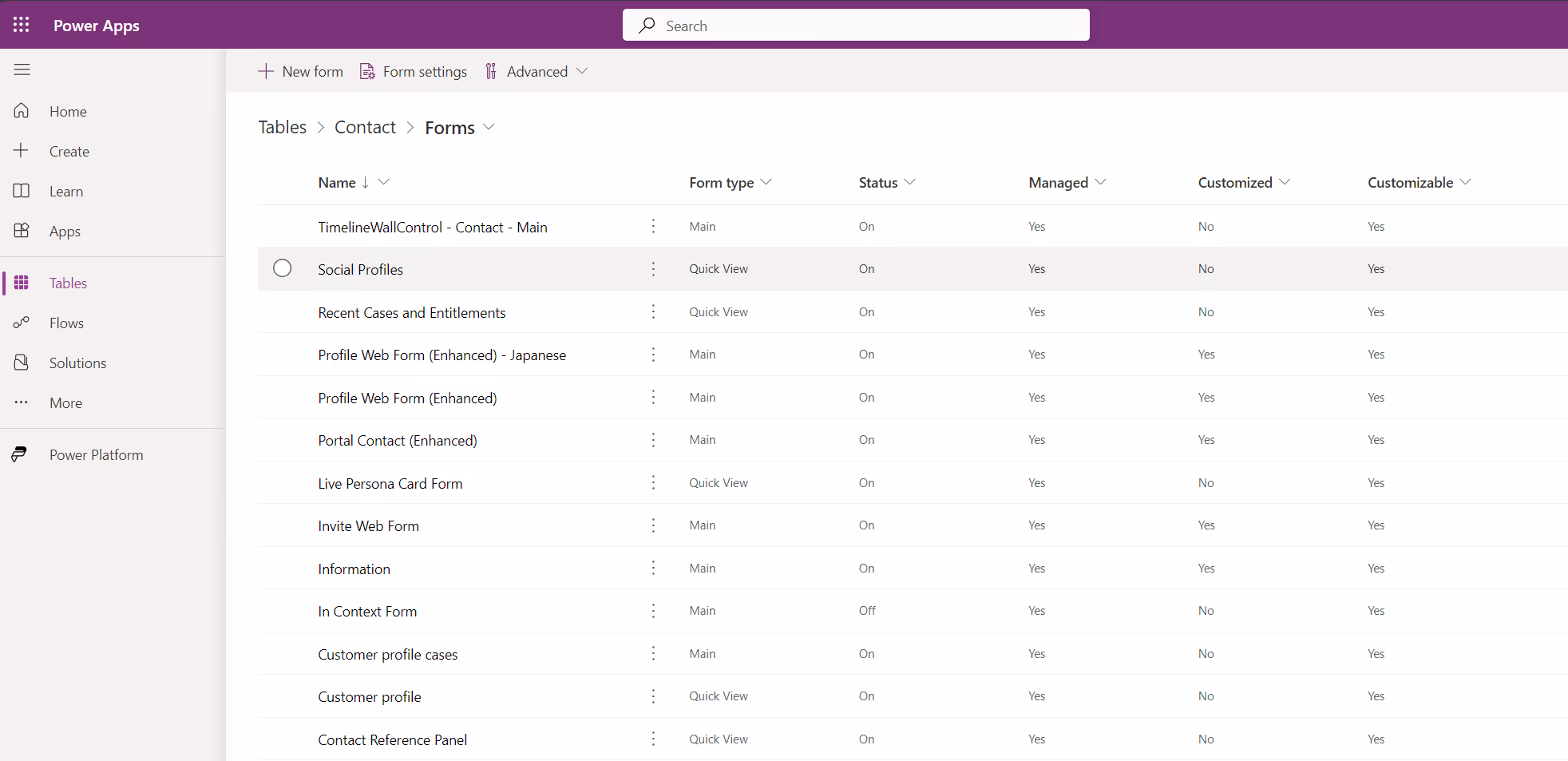Select the Social Profiles row radio circle
The image size is (1568, 761).
(283, 268)
